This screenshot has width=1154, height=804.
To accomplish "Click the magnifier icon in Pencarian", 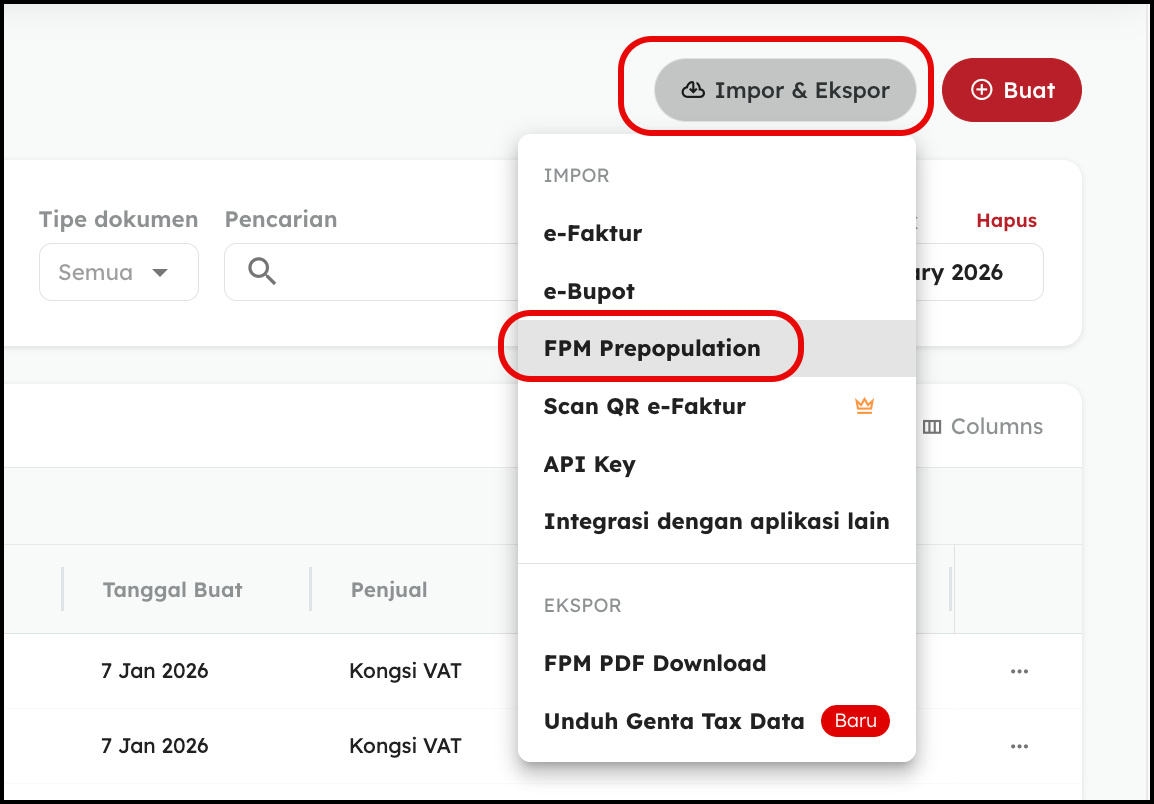I will [x=262, y=272].
